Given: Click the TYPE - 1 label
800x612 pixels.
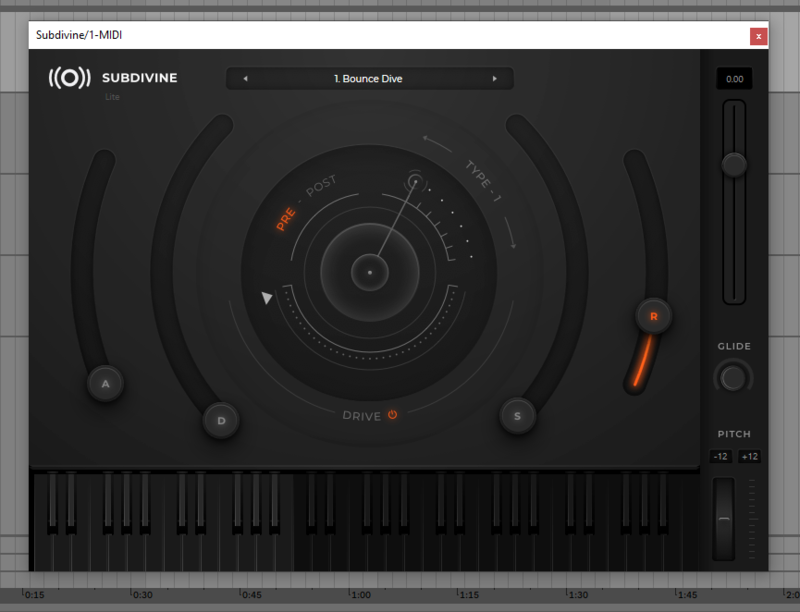Looking at the screenshot, I should (x=483, y=181).
